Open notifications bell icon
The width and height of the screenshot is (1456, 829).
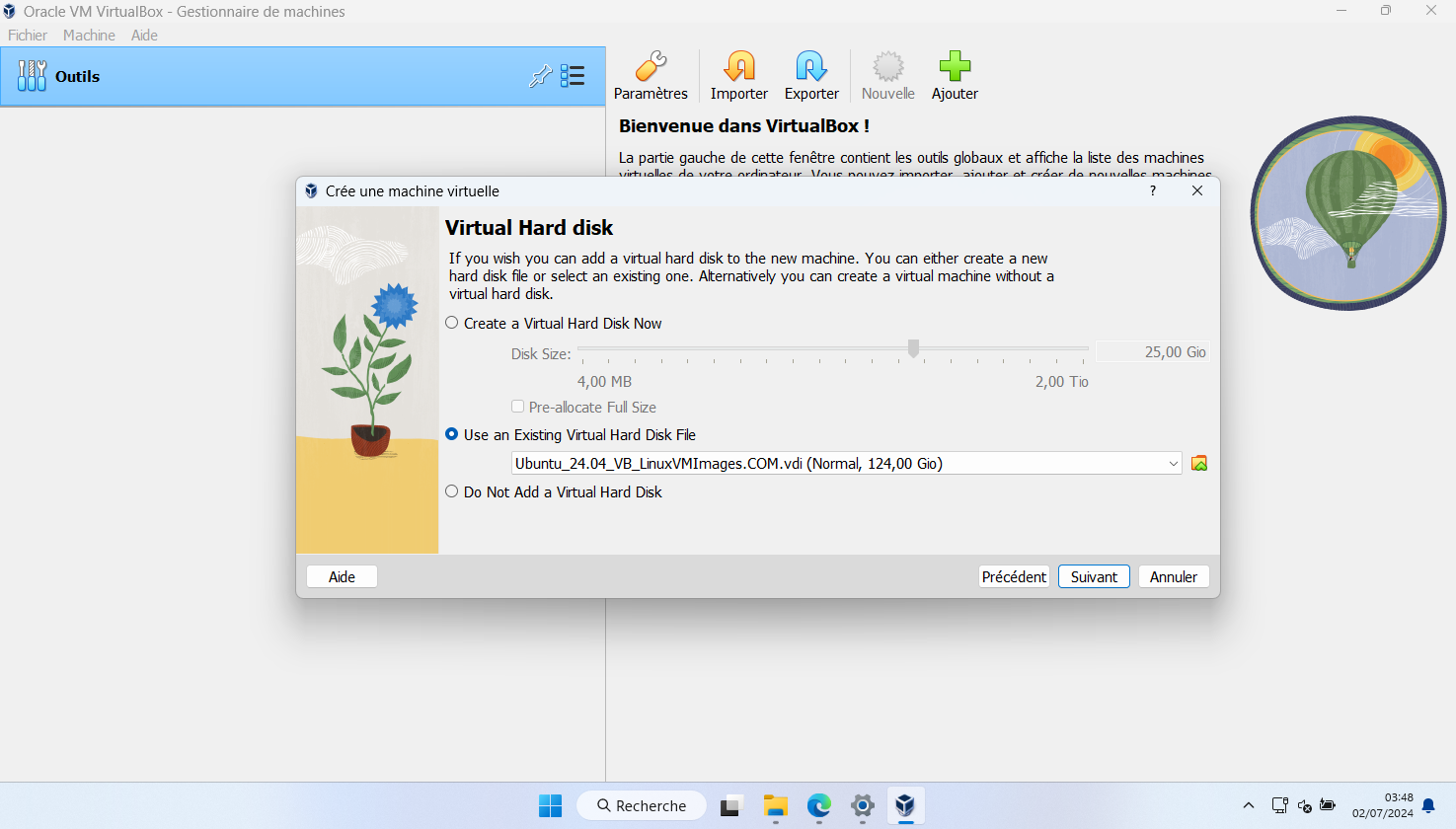coord(1428,806)
